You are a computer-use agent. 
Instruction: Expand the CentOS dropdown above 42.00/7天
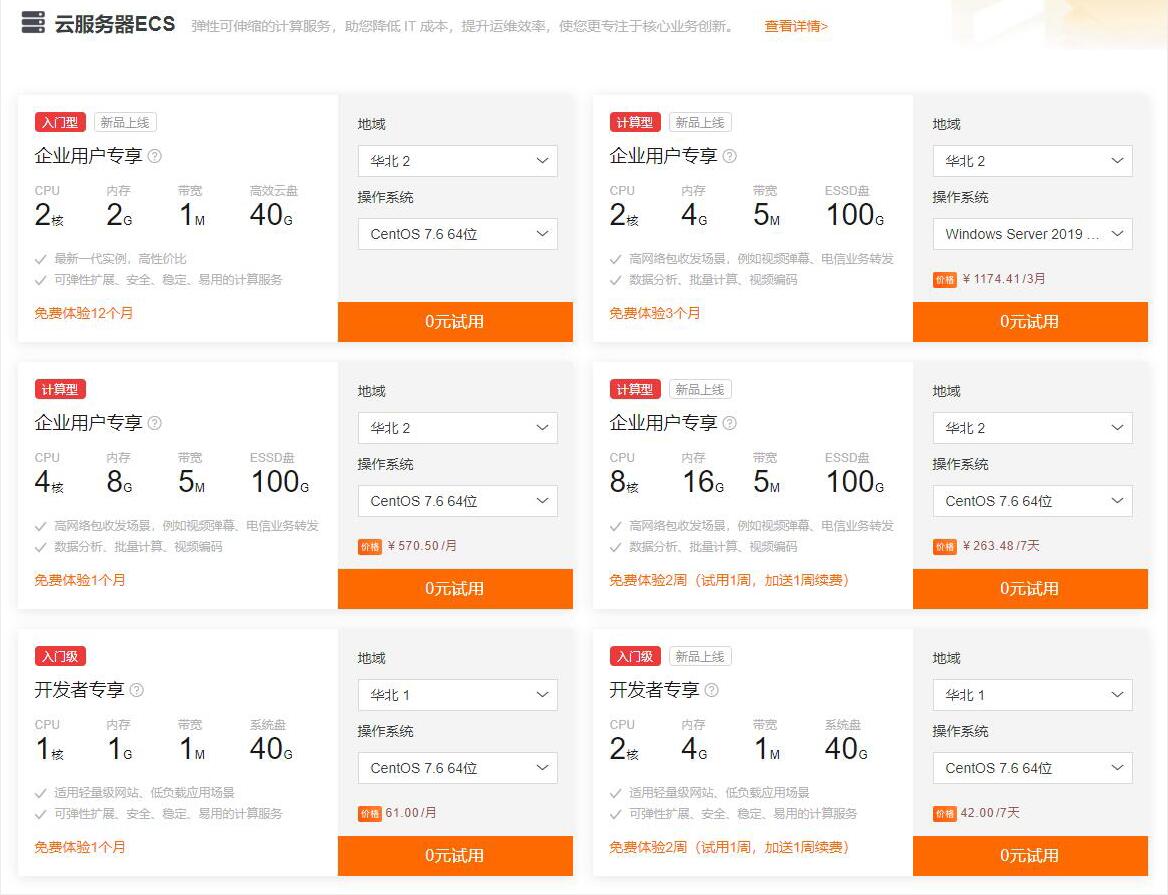click(1032, 768)
